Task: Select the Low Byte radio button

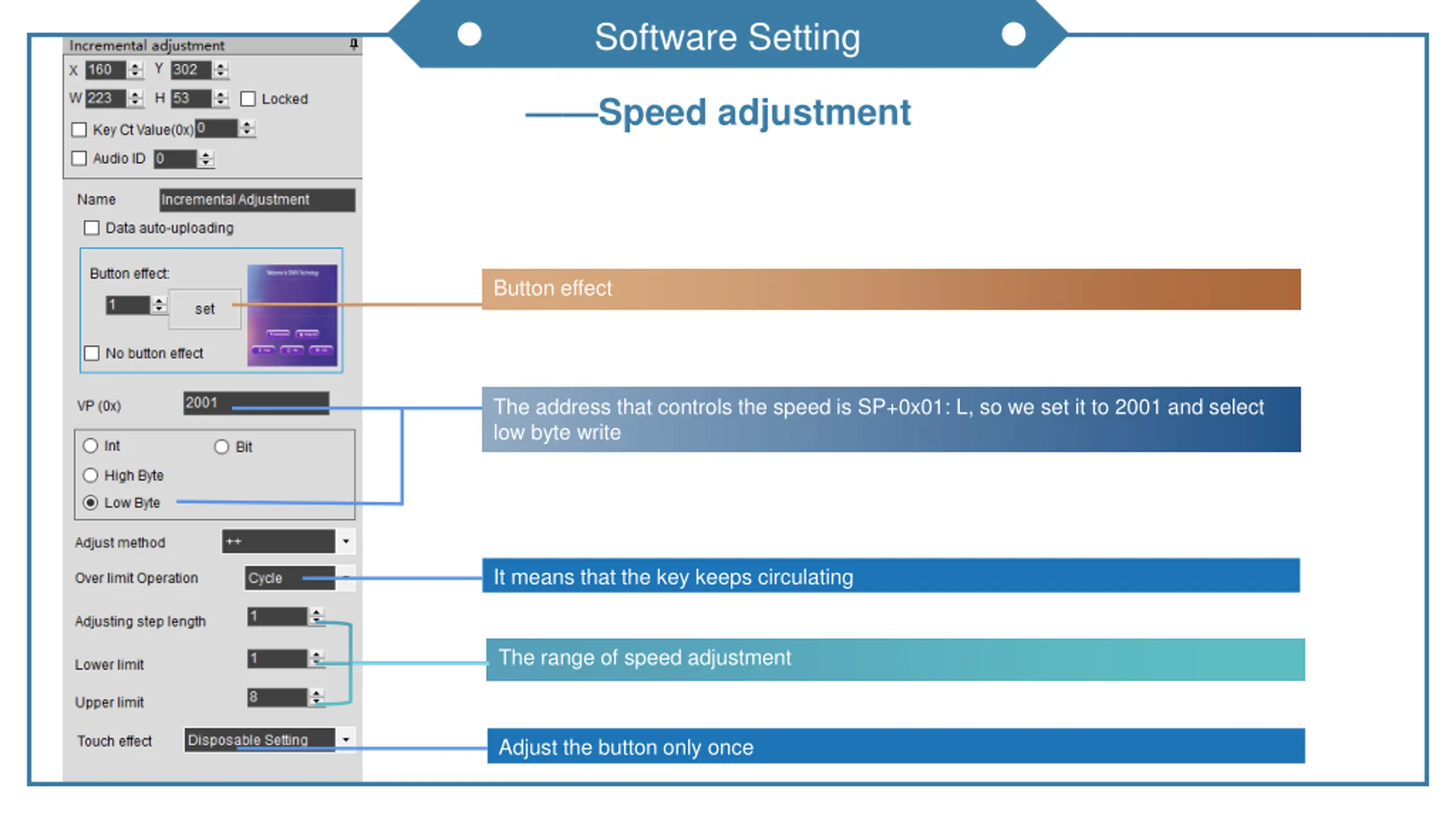Action: [90, 503]
